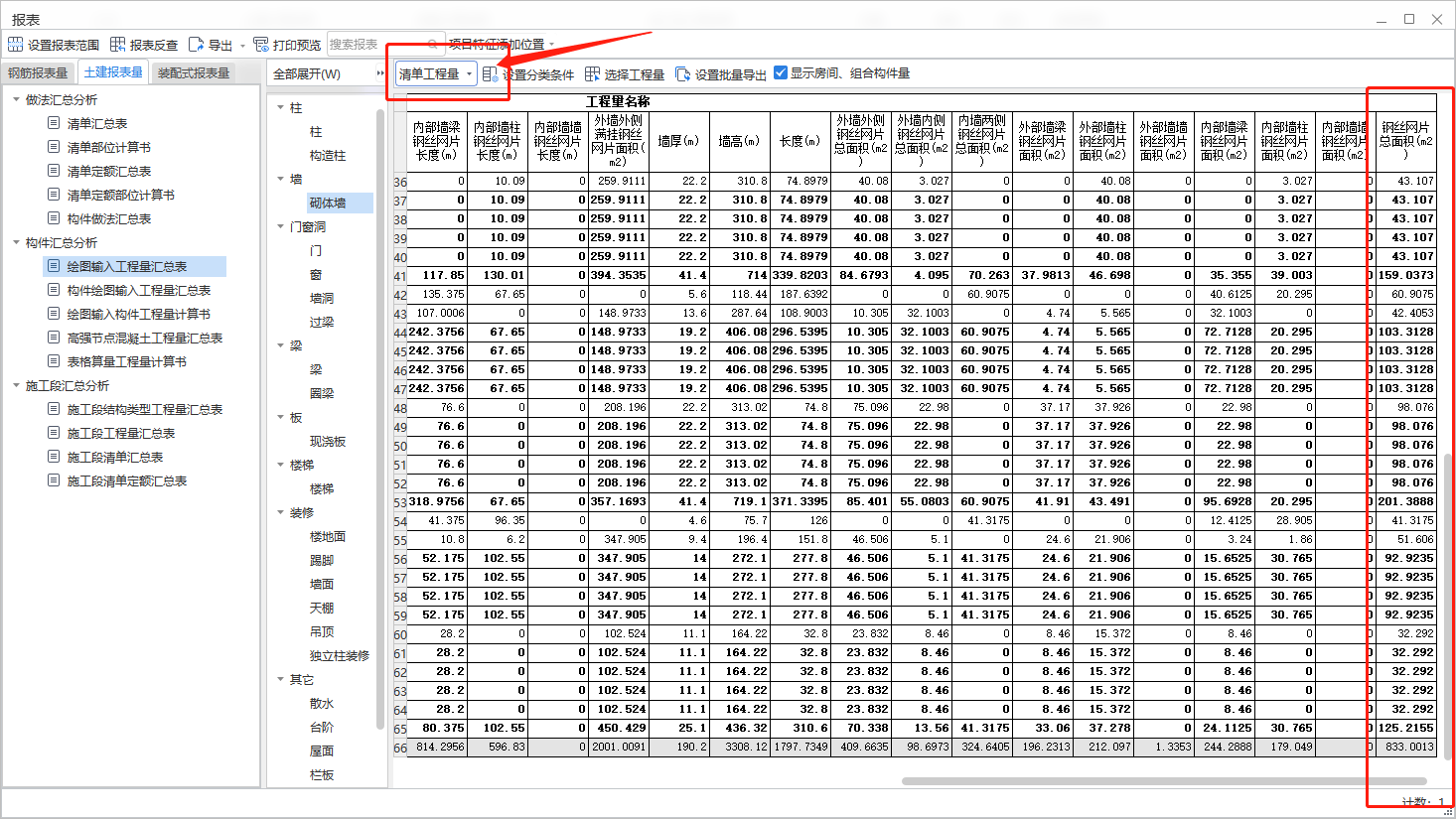This screenshot has width=1456, height=819.
Task: Click the 设置分类条件 icon
Action: click(x=490, y=73)
